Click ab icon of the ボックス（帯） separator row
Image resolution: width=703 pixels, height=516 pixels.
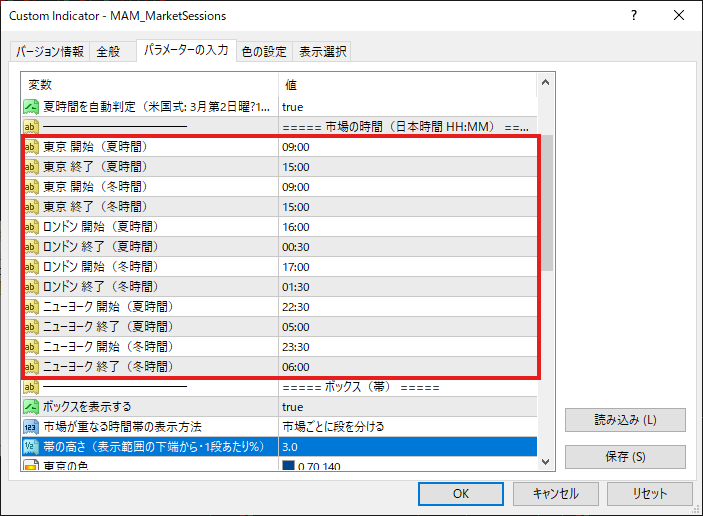pos(31,387)
